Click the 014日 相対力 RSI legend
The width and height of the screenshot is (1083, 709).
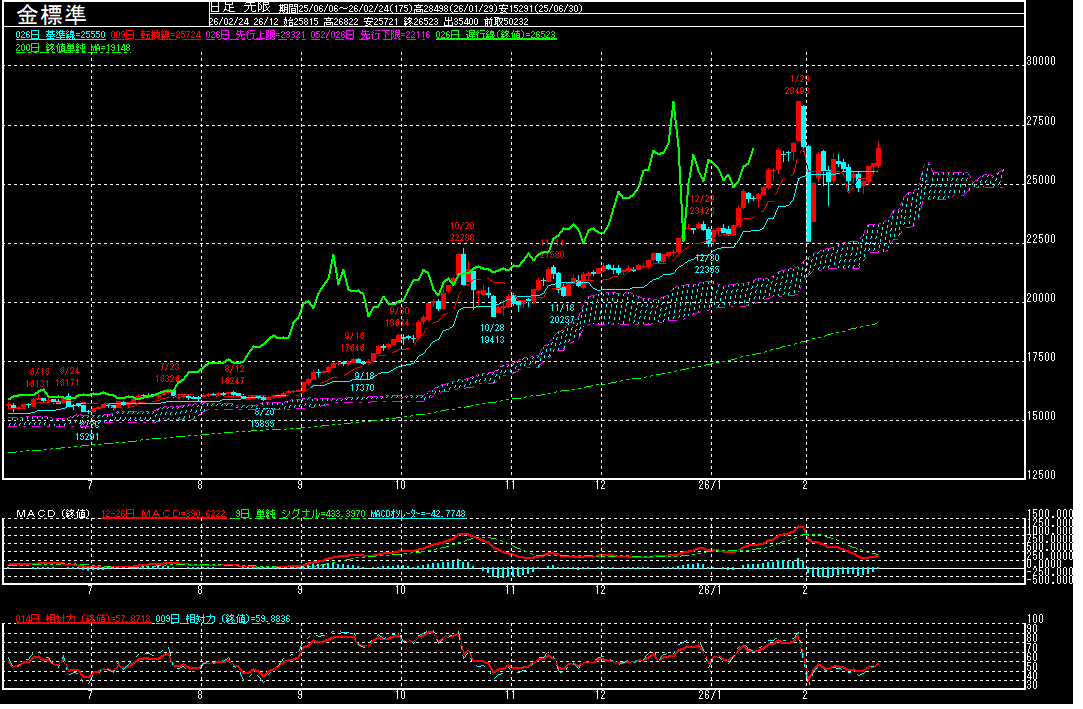pyautogui.click(x=82, y=618)
